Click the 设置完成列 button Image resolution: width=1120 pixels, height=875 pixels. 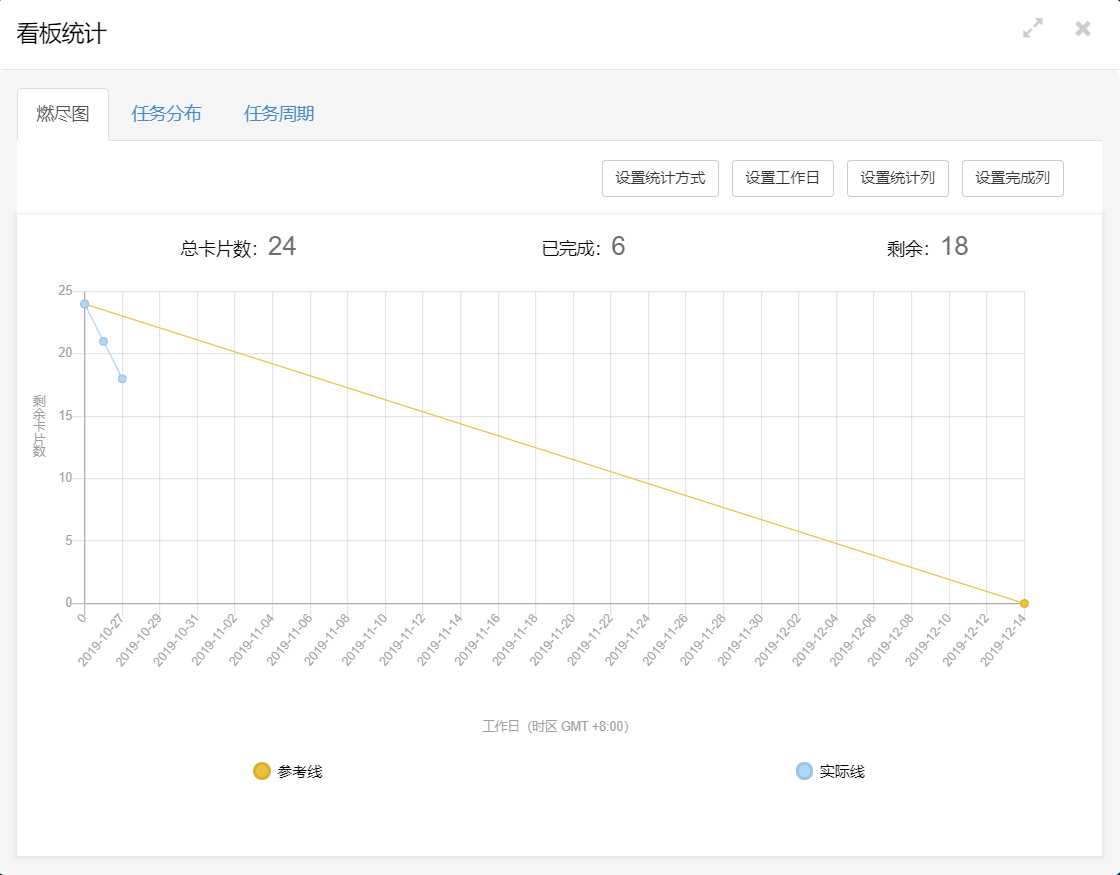tap(1012, 178)
